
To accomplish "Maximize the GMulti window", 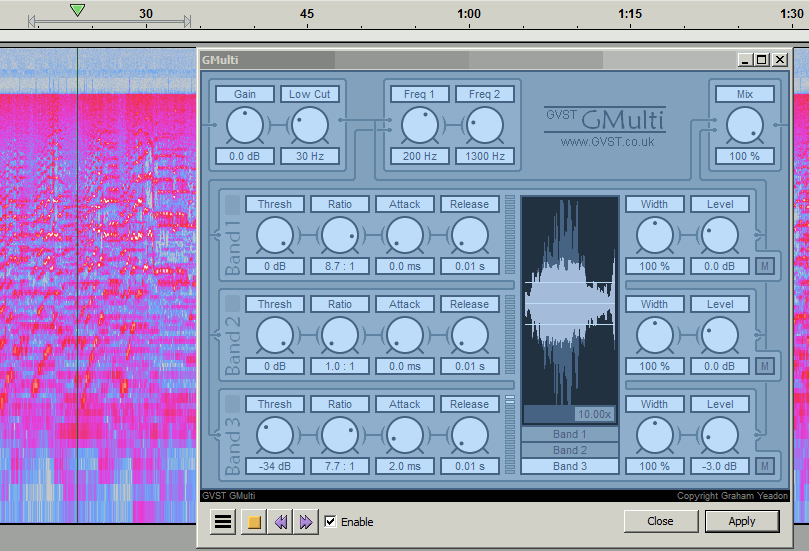I will (762, 60).
